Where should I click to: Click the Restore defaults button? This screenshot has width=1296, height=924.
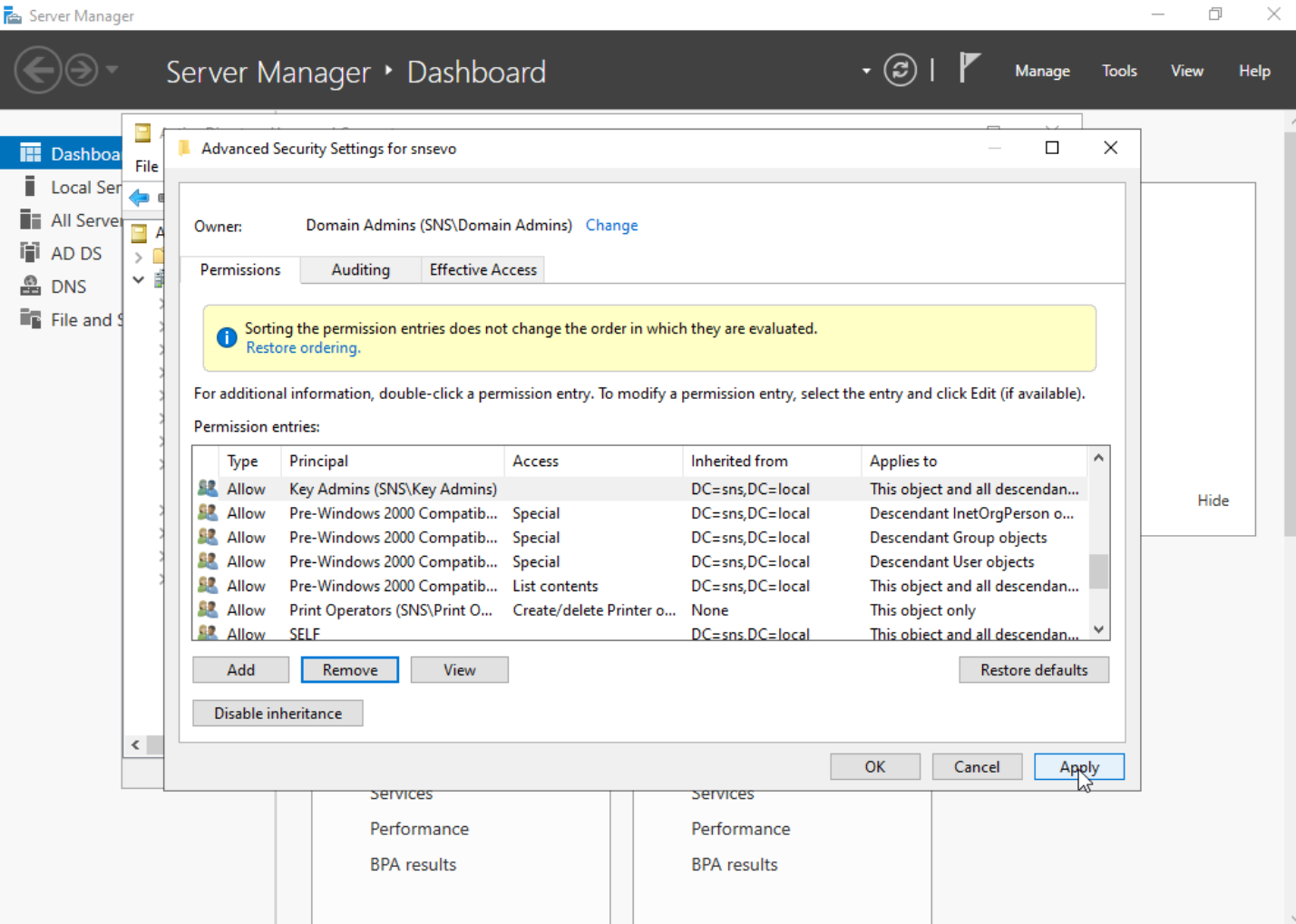coord(1034,670)
